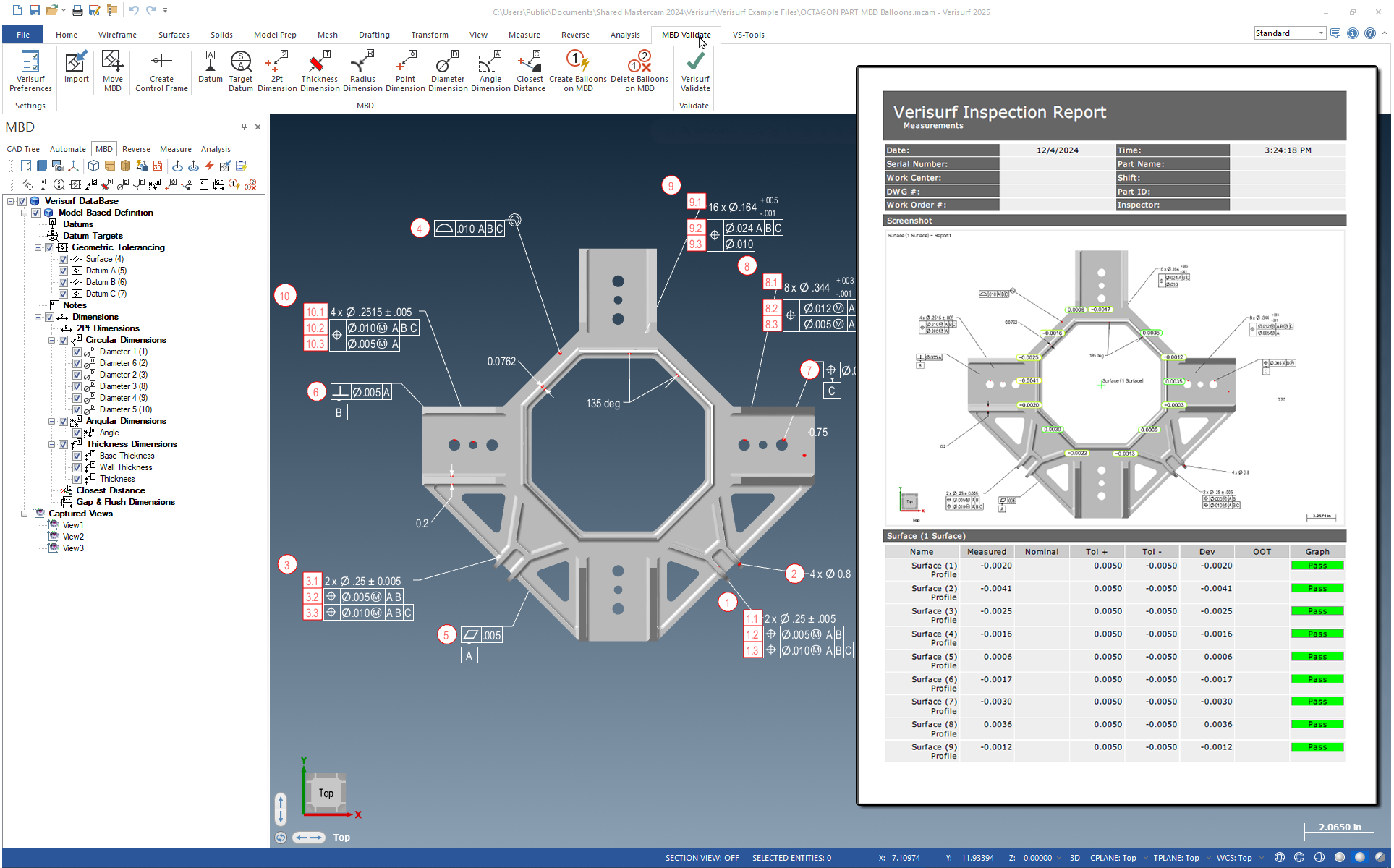Open the Help question mark icon
This screenshot has width=1394, height=868.
pyautogui.click(x=1369, y=33)
